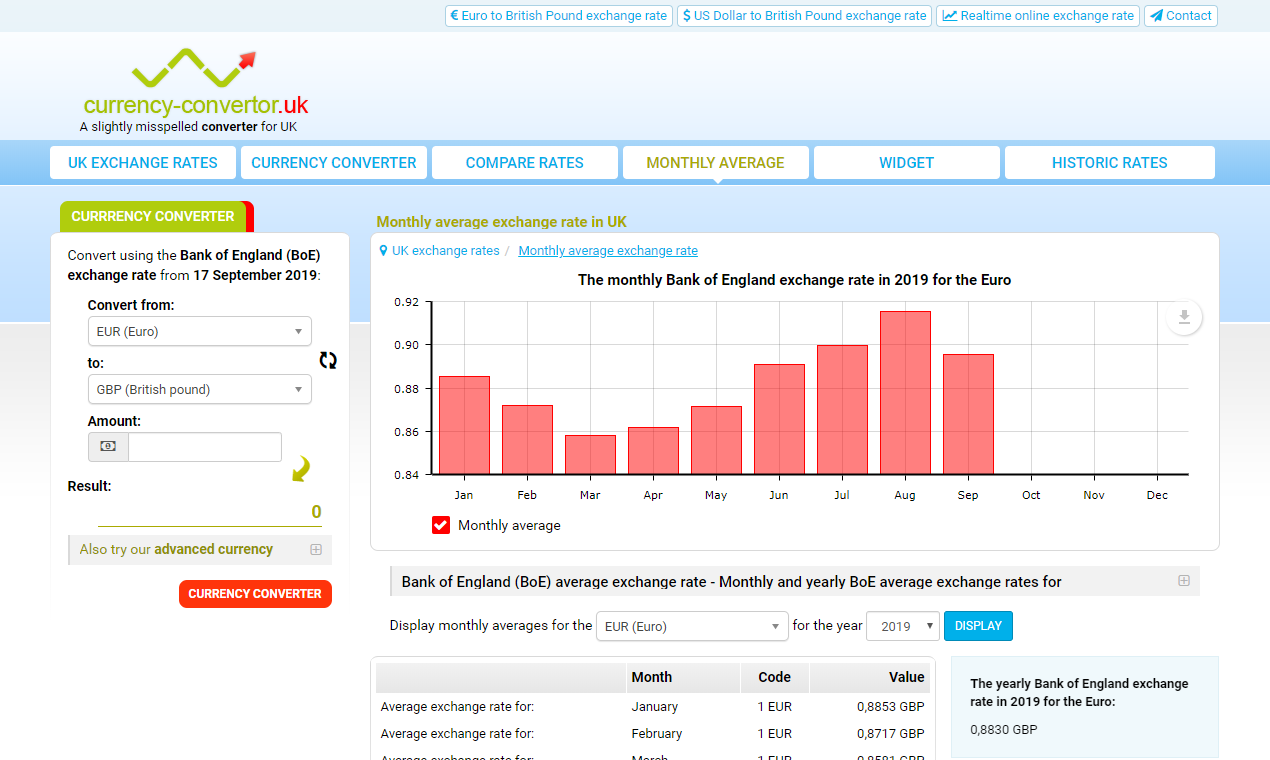
Task: Open the WIDGET tab
Action: [906, 162]
